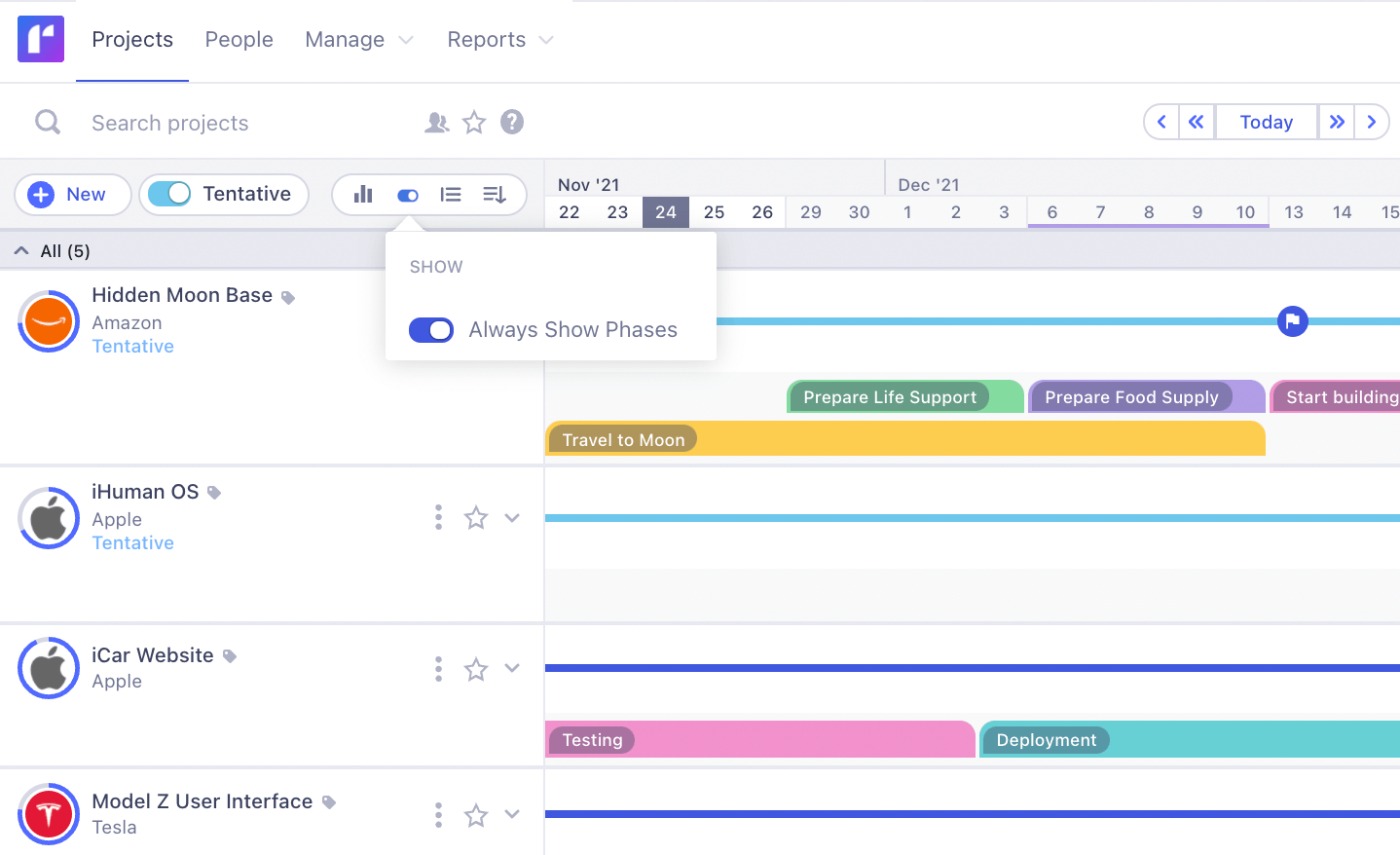Disable Always Show Phases switch
This screenshot has height=855, width=1400.
coord(431,330)
